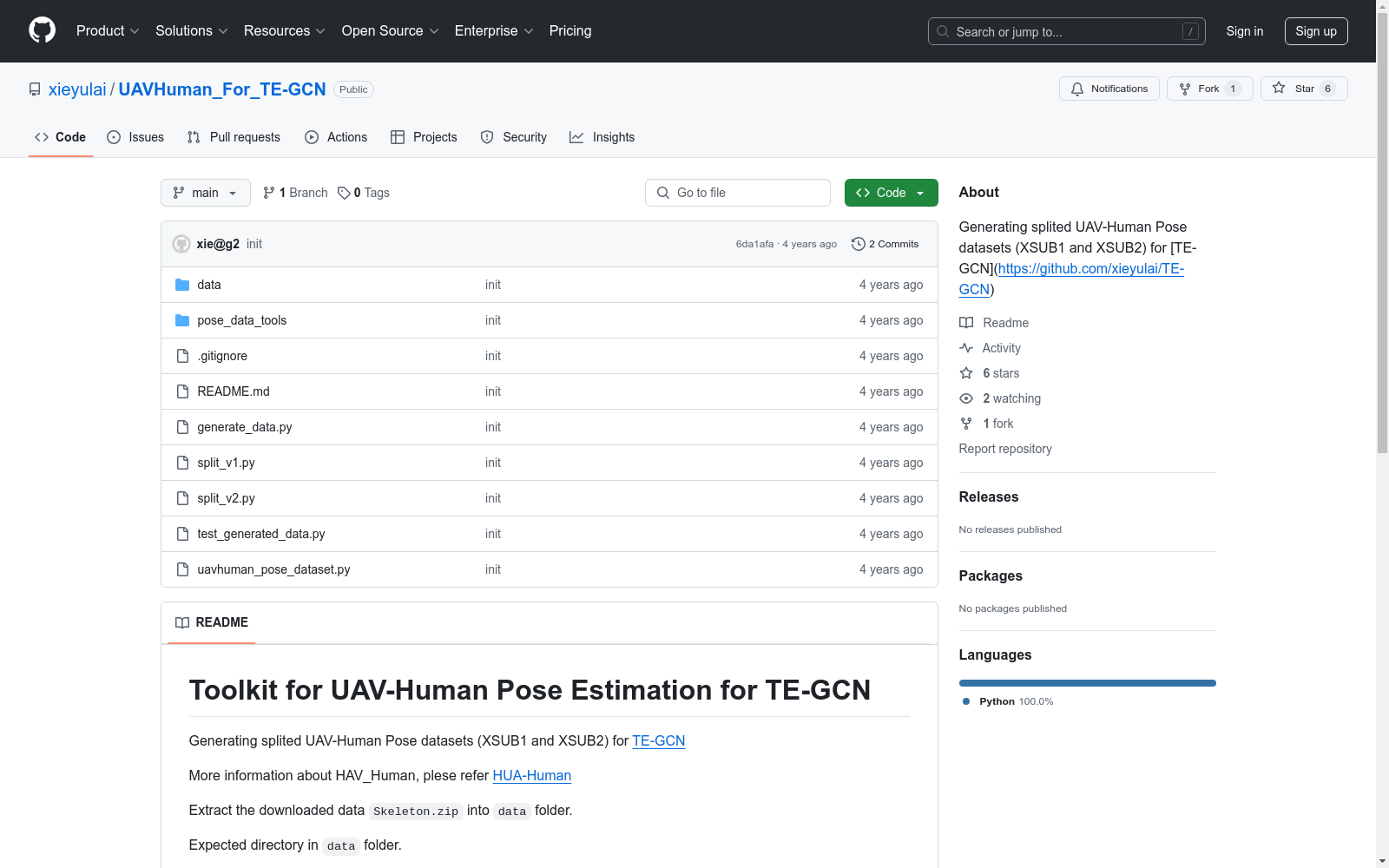
Task: Expand the Enterprise menu
Action: point(494,30)
